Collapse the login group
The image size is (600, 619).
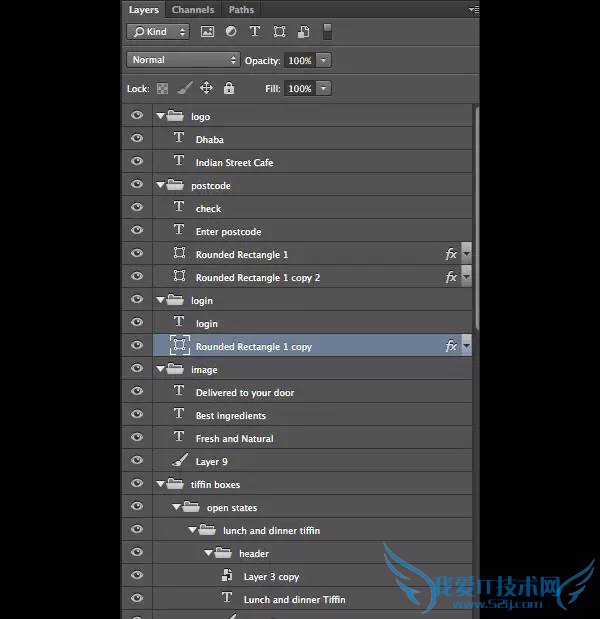160,300
